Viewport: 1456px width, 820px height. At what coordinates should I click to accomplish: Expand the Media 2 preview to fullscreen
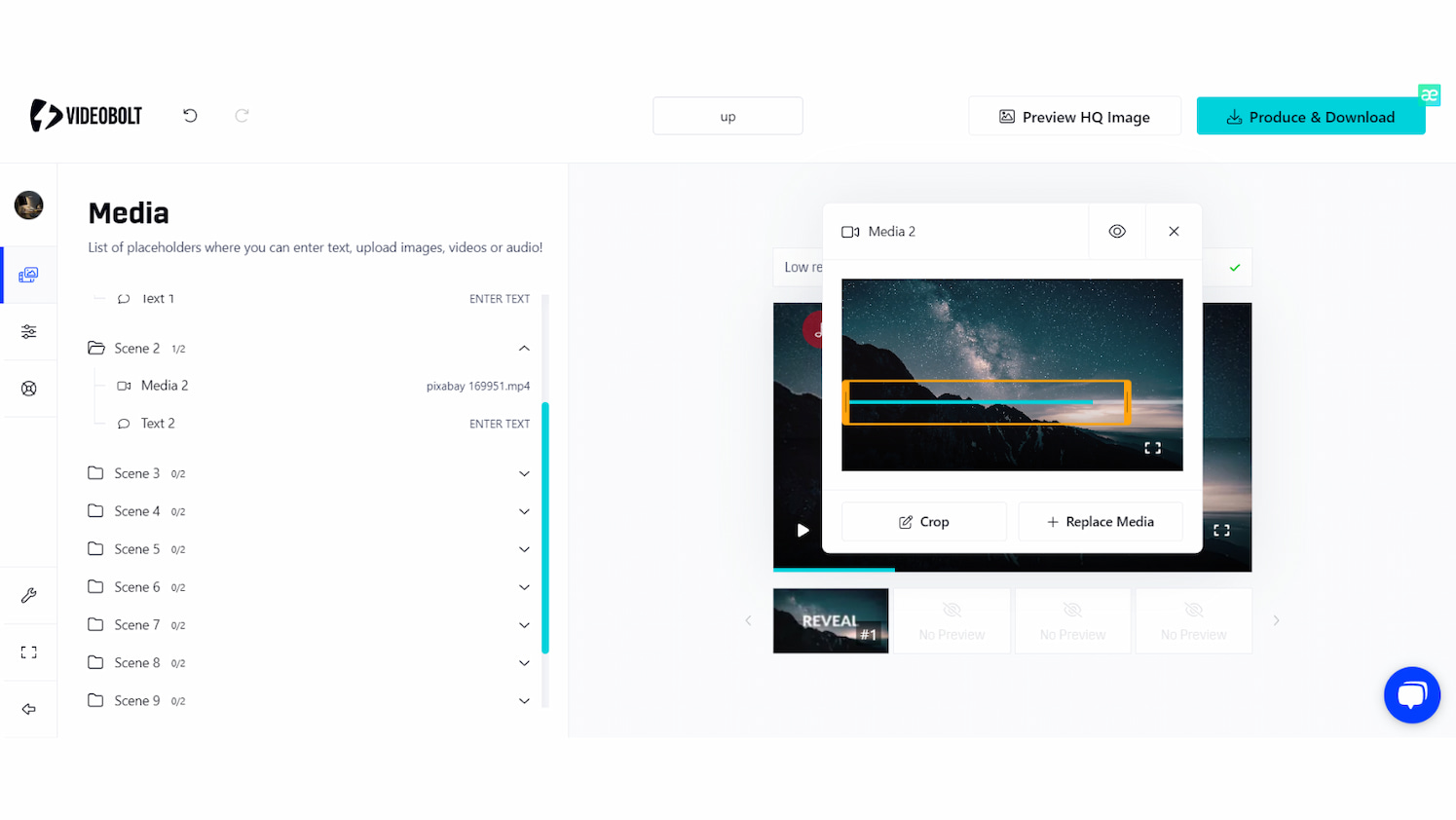point(1153,448)
